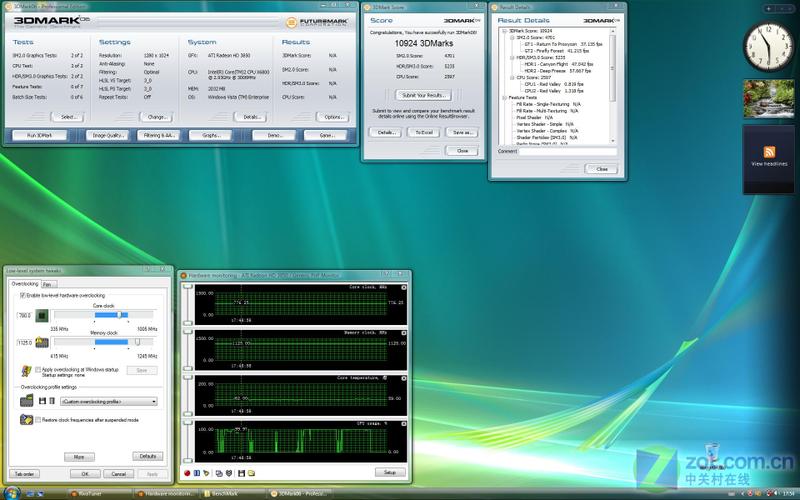Click the suspended mode icon beside Restore clock option
This screenshot has width=800, height=500.
pos(26,419)
